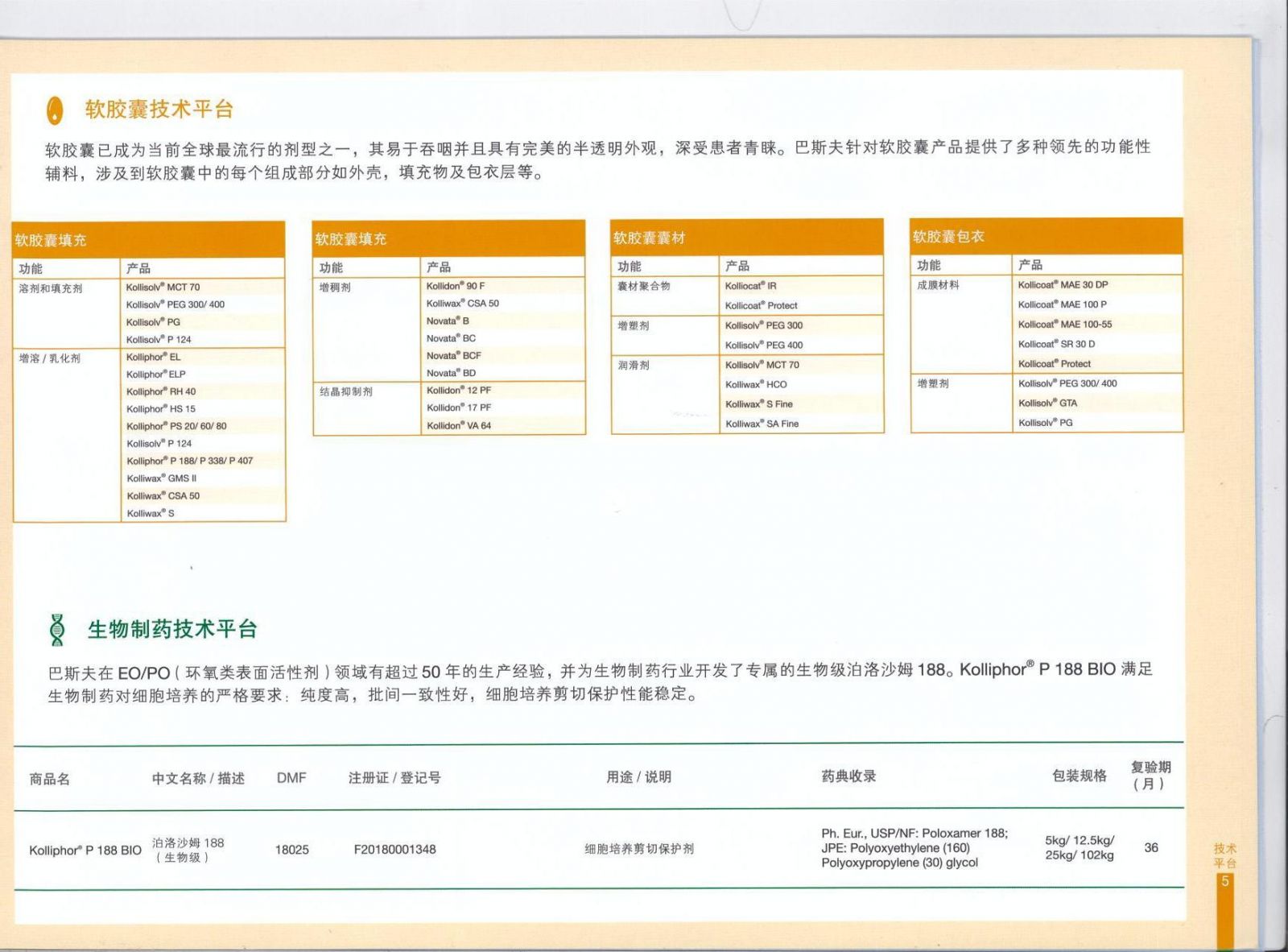Image resolution: width=1288 pixels, height=952 pixels.
Task: Click the Kolliphor PS 20/ 60/ 80 row
Action: [203, 426]
